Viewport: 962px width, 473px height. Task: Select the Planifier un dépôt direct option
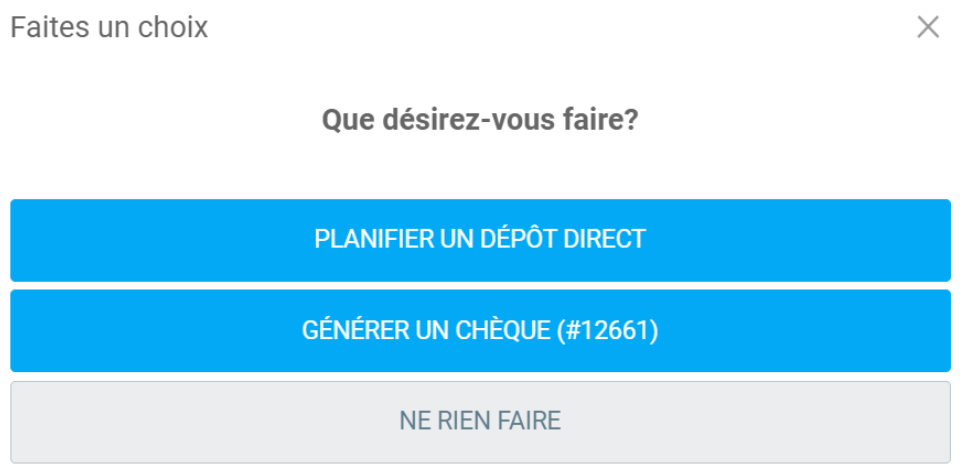pos(480,240)
